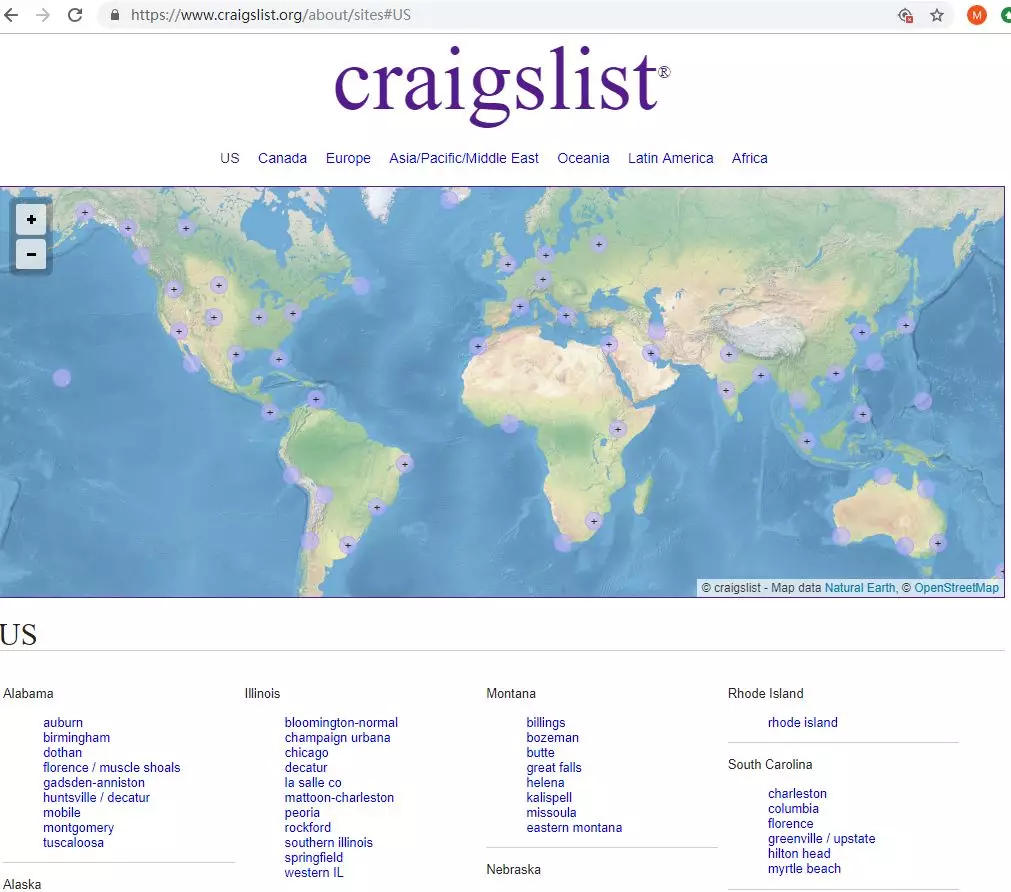This screenshot has height=892, width=1011.
Task: Open the gadsden-anniston link
Action: (x=94, y=782)
